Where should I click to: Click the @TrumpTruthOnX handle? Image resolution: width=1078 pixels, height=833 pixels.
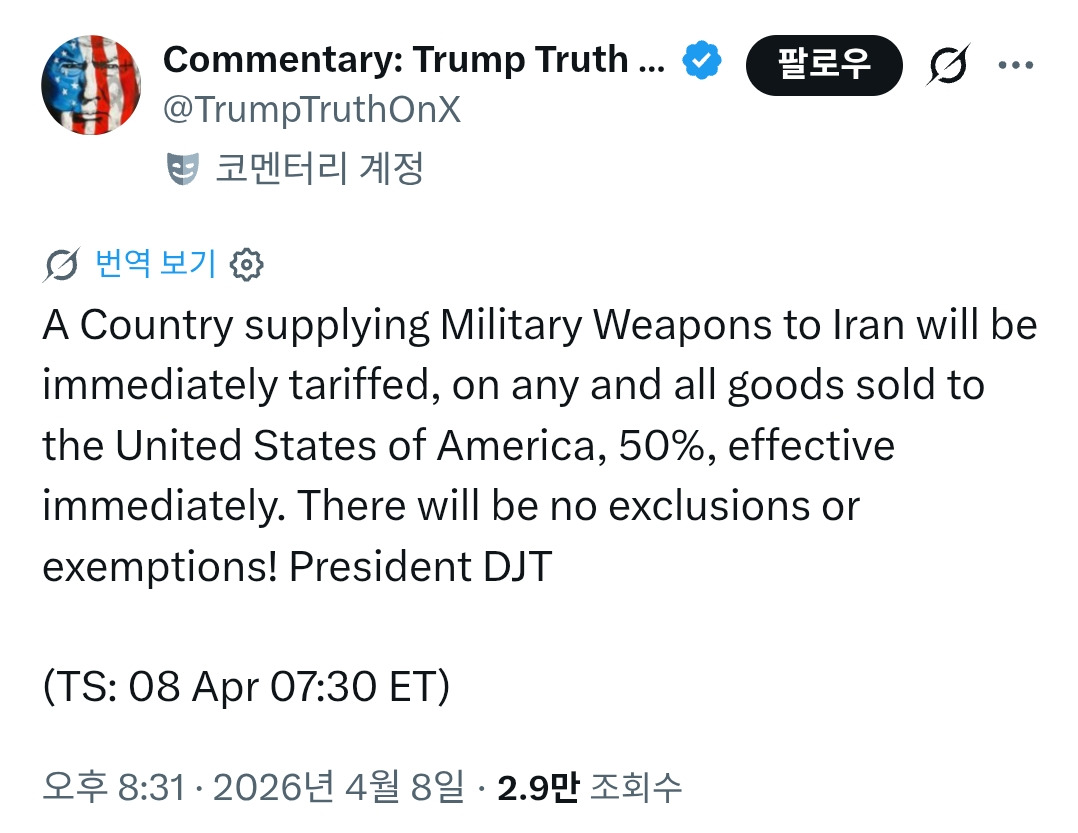[x=311, y=109]
